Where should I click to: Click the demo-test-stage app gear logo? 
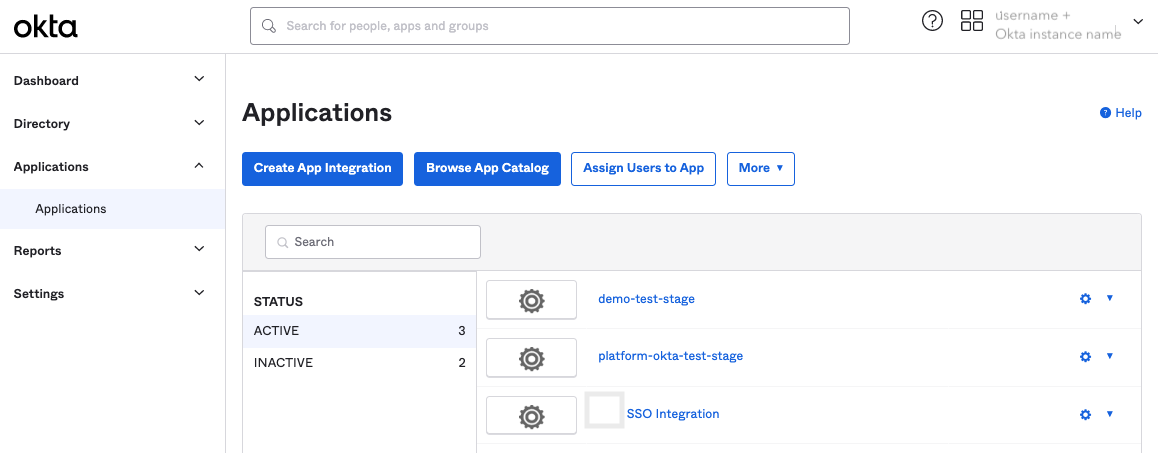tap(531, 300)
